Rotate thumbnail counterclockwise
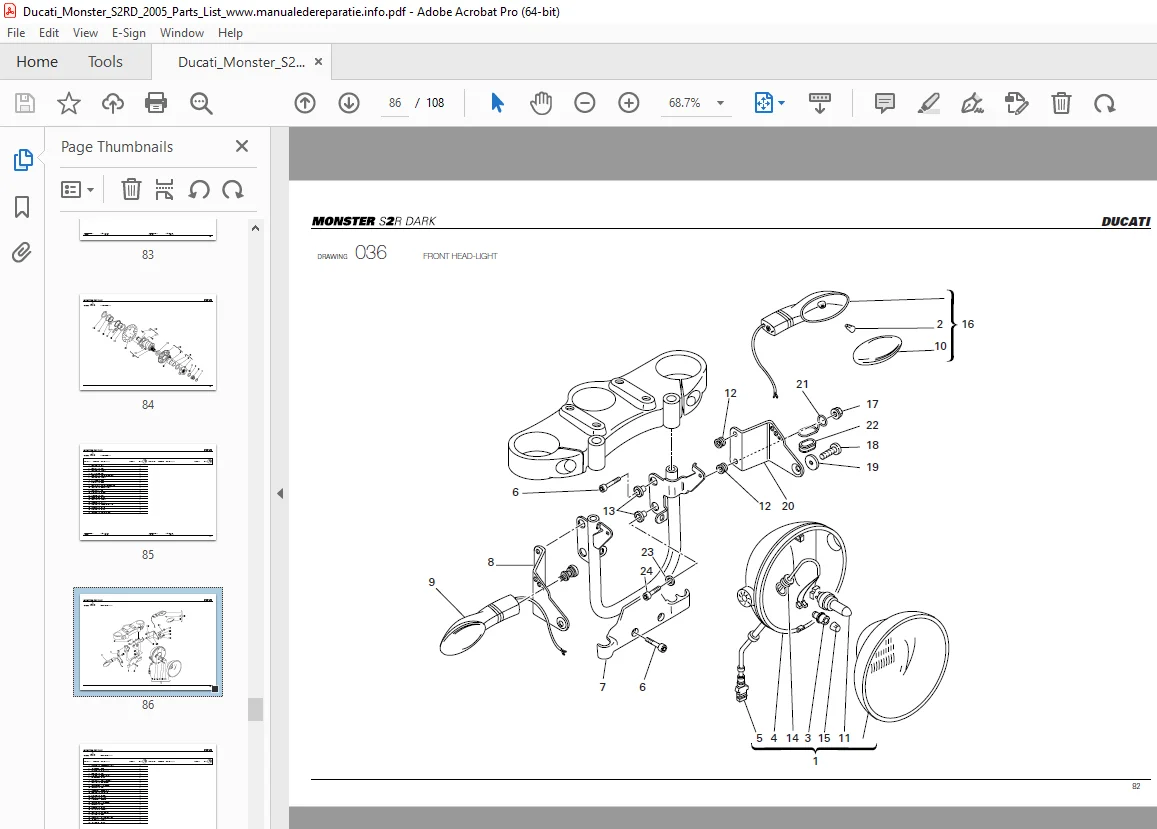1157x829 pixels. tap(198, 190)
